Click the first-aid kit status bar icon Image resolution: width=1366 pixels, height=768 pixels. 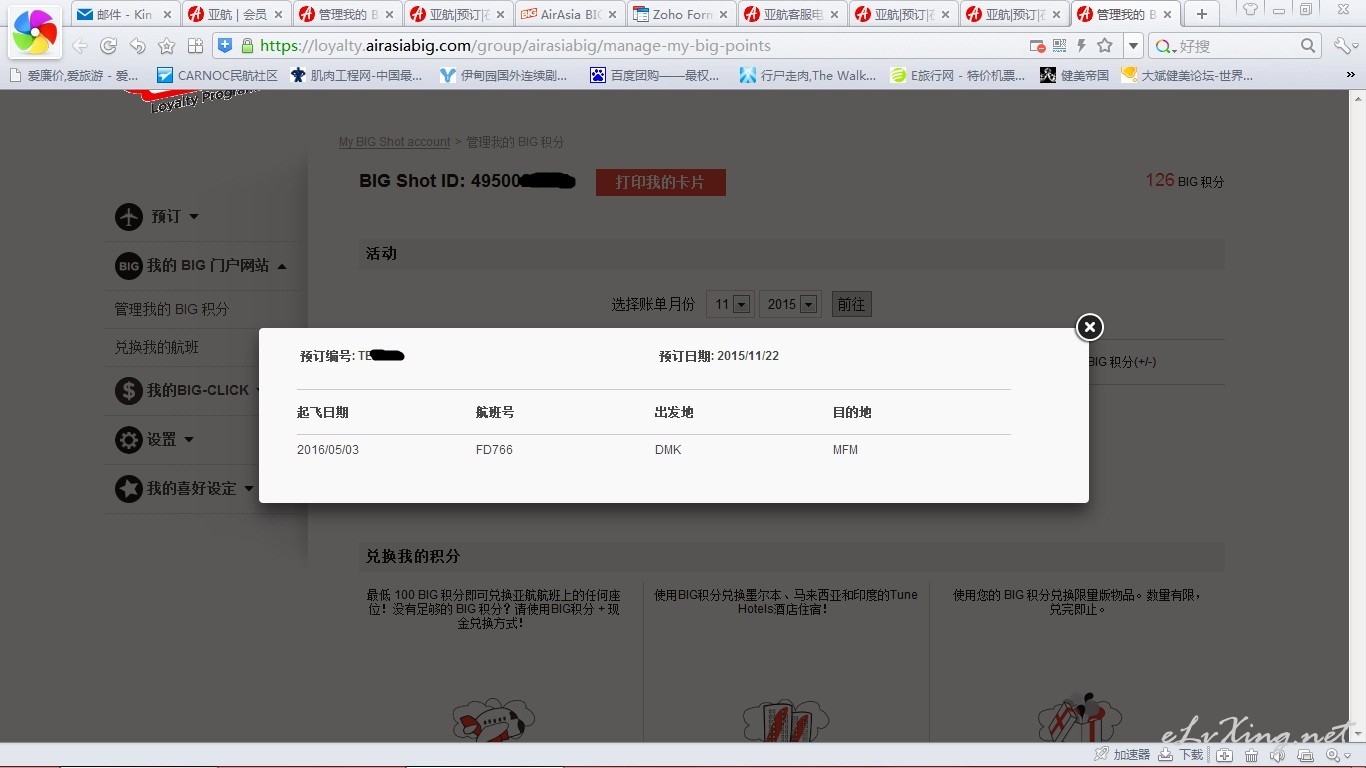(x=1225, y=755)
